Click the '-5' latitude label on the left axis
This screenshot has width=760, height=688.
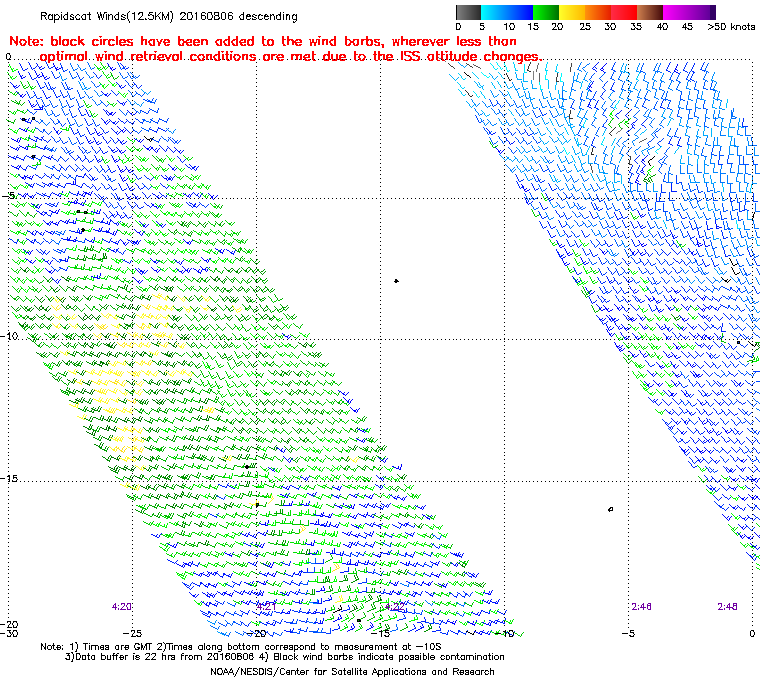[9, 195]
